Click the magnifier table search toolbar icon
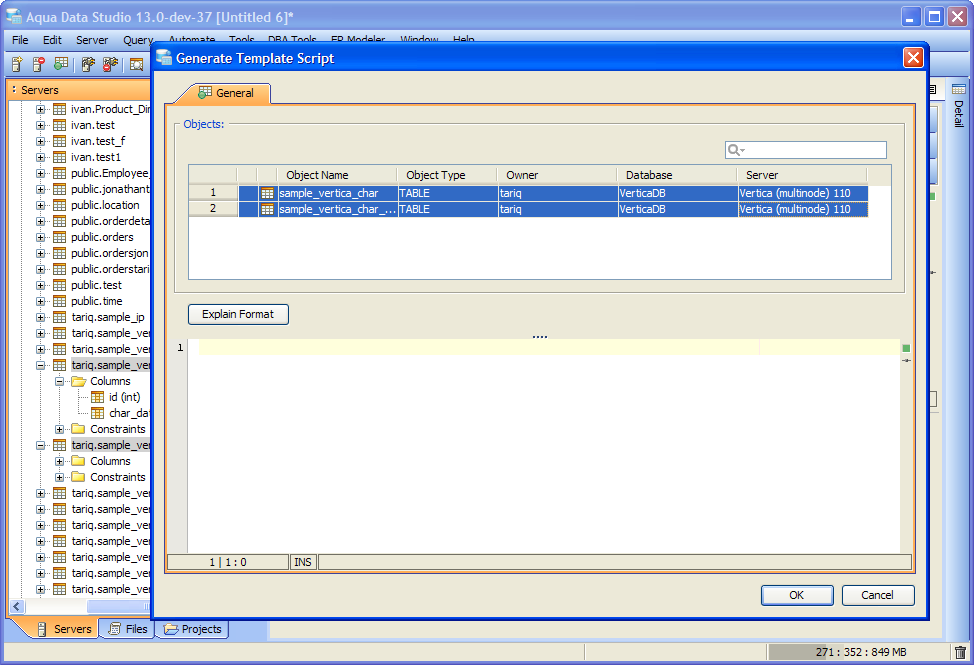This screenshot has width=974, height=665. (x=137, y=64)
